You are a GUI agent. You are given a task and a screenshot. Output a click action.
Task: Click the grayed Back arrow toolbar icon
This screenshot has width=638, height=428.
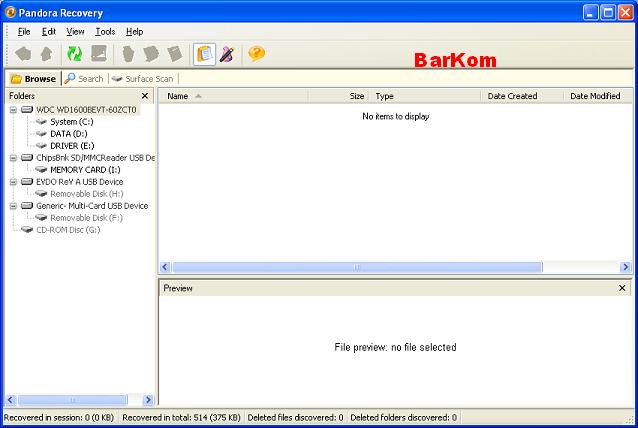(23, 54)
